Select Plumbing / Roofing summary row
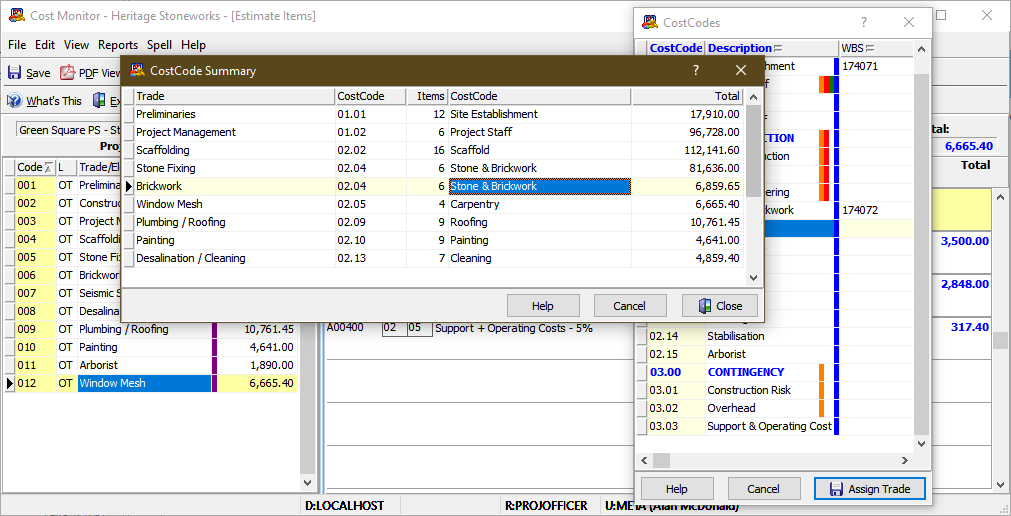This screenshot has height=516, width=1011. pyautogui.click(x=433, y=223)
